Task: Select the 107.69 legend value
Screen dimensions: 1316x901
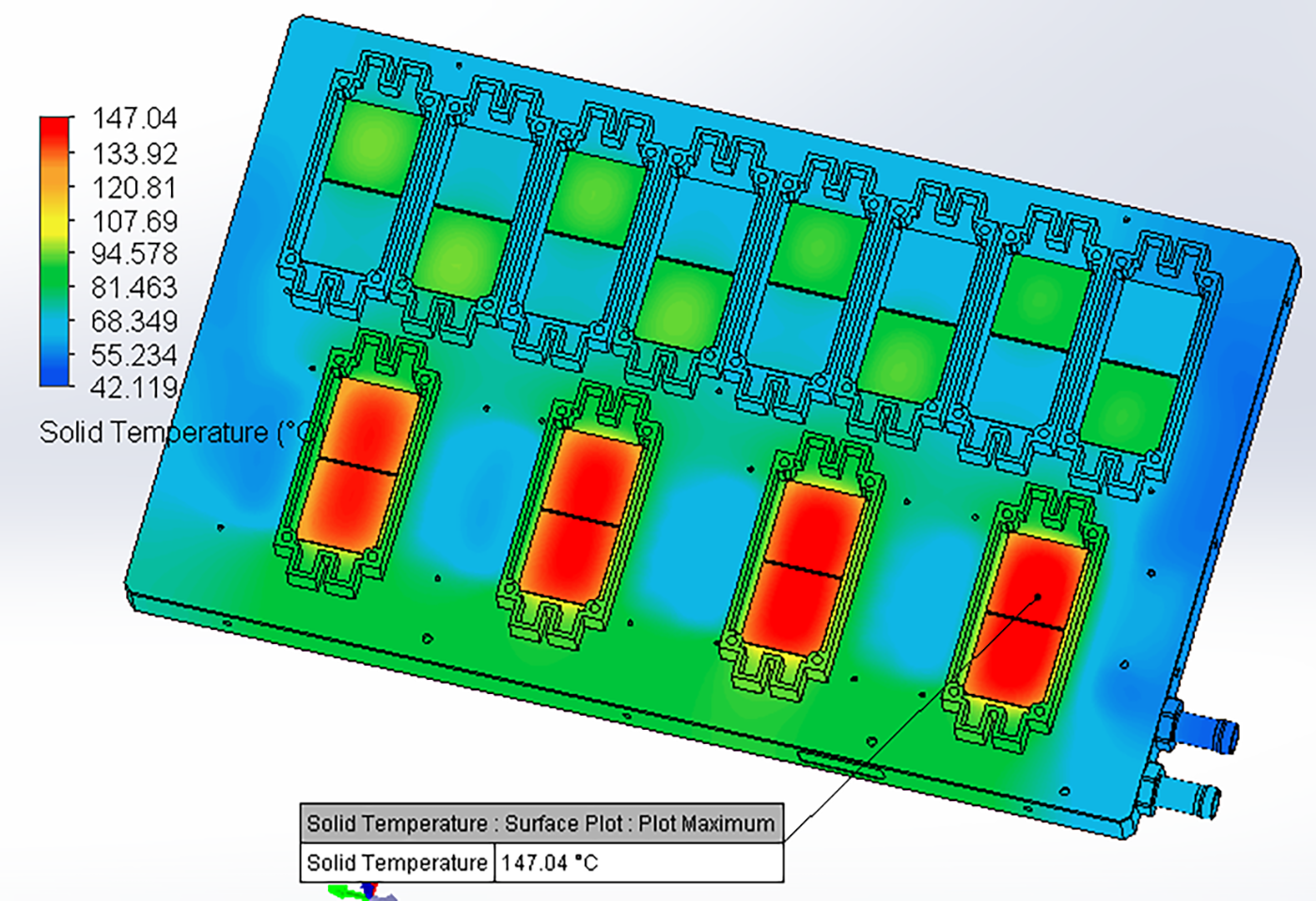Action: pos(134,221)
